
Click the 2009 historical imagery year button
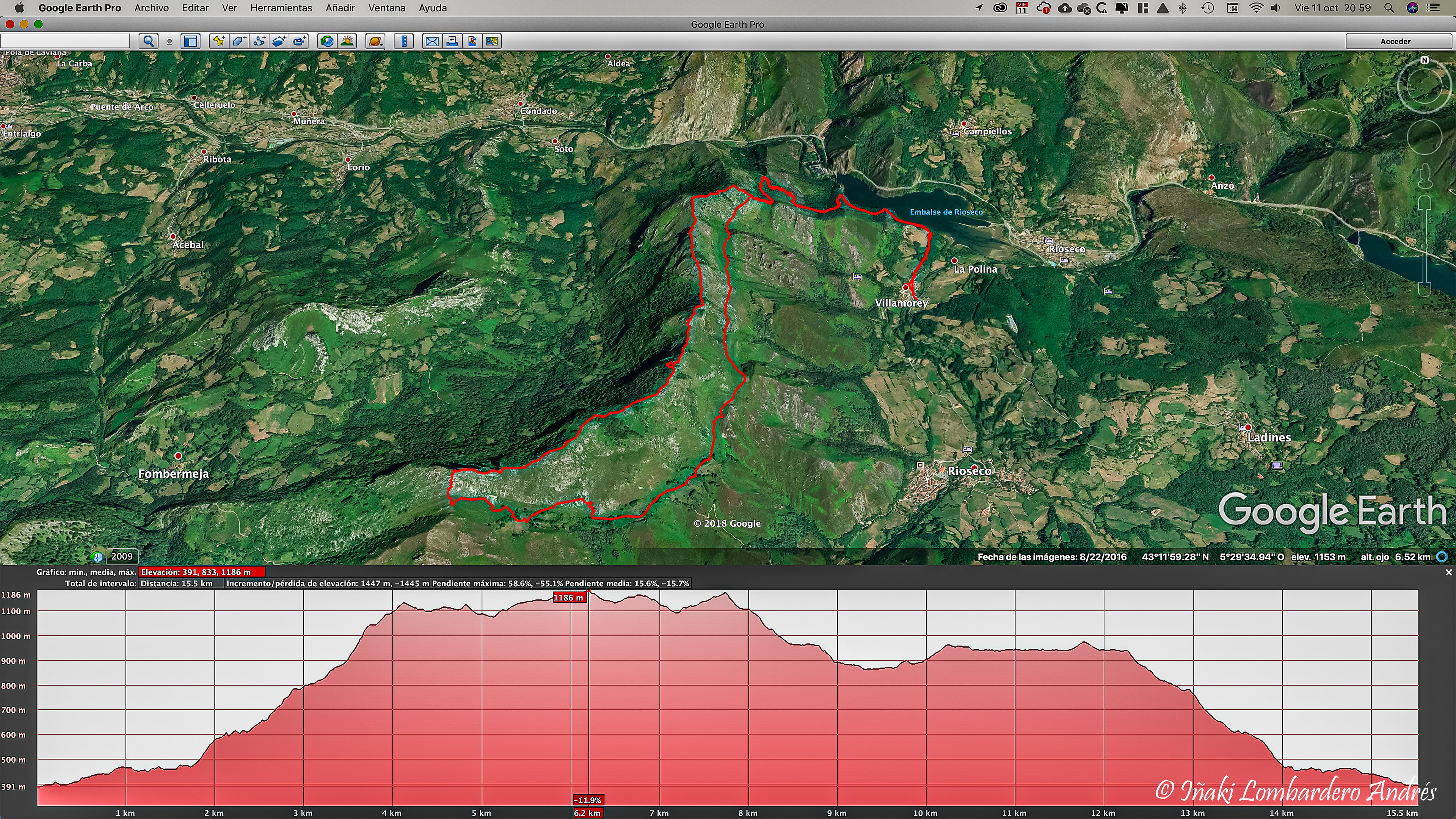[121, 556]
